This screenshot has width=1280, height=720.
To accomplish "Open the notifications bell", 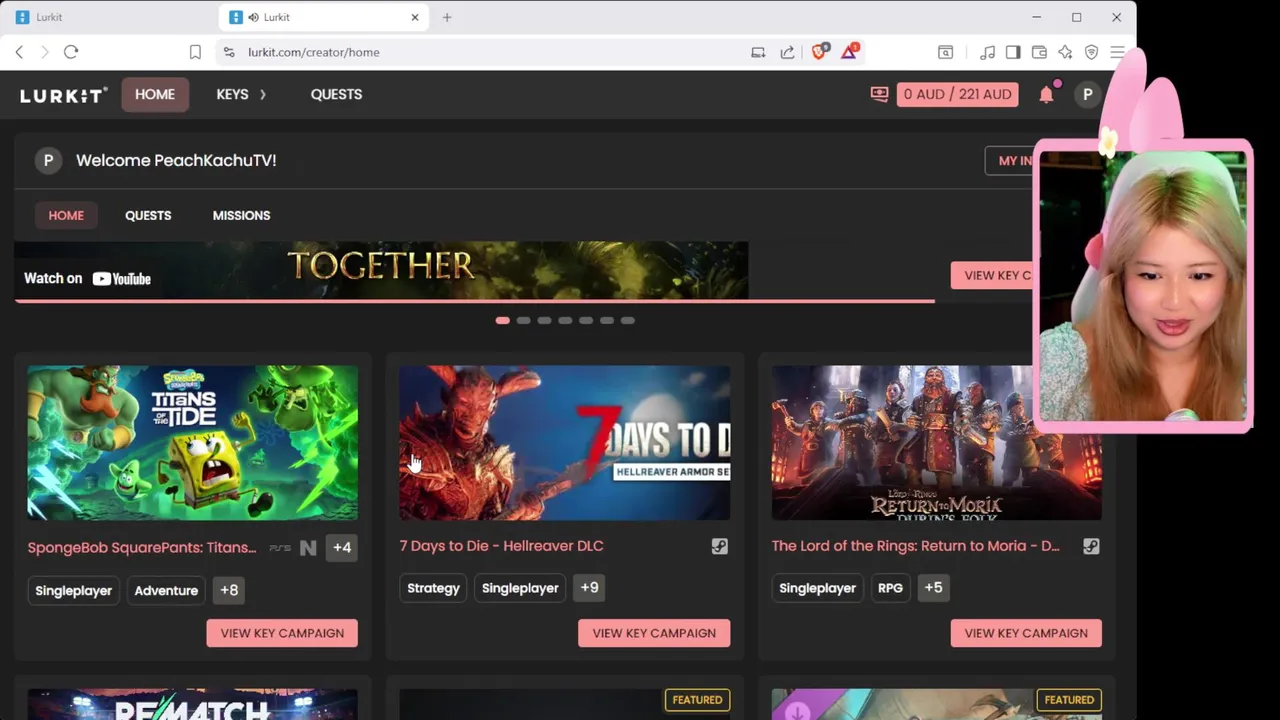I will click(x=1046, y=94).
